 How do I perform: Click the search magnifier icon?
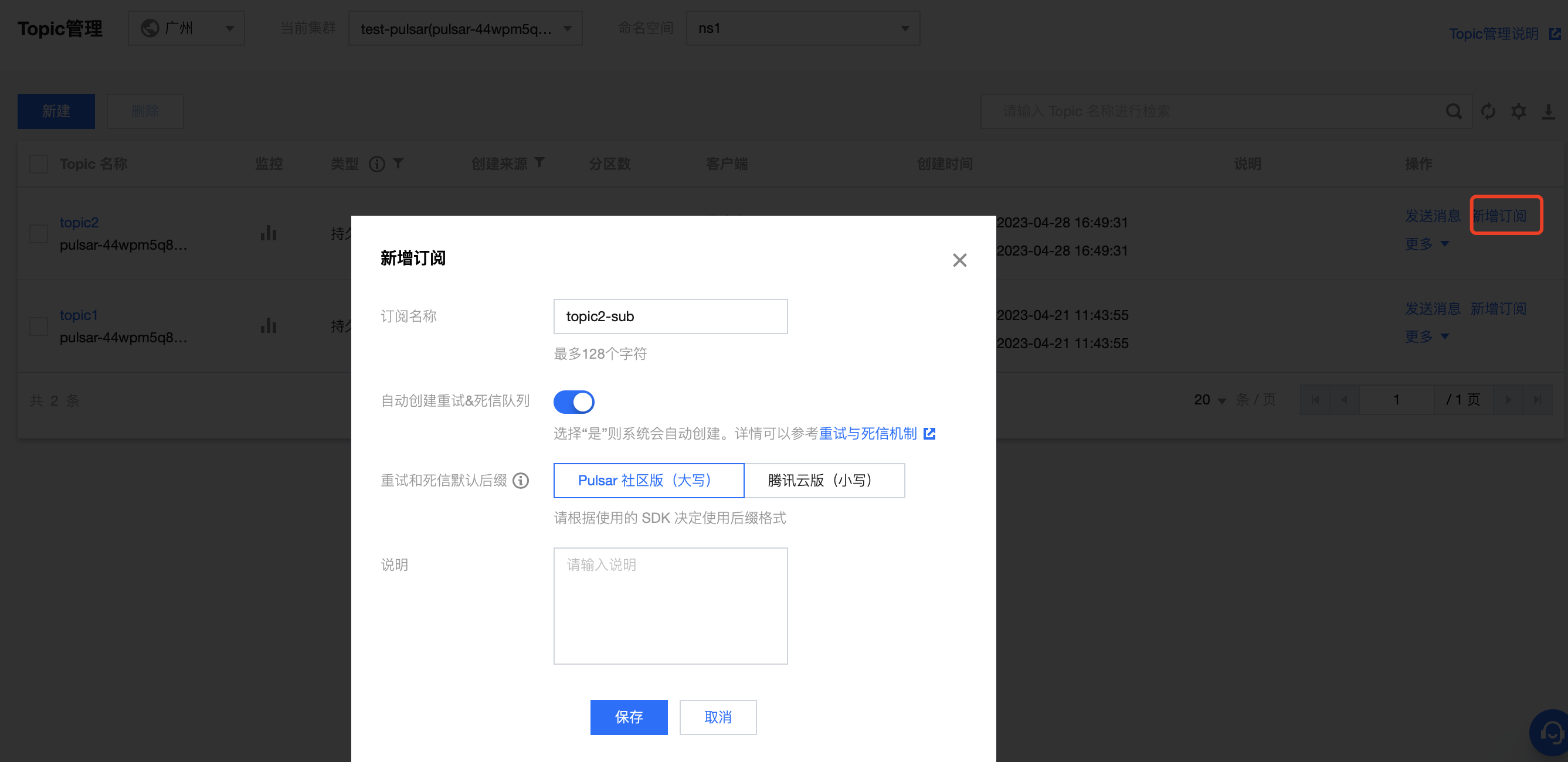click(1453, 111)
